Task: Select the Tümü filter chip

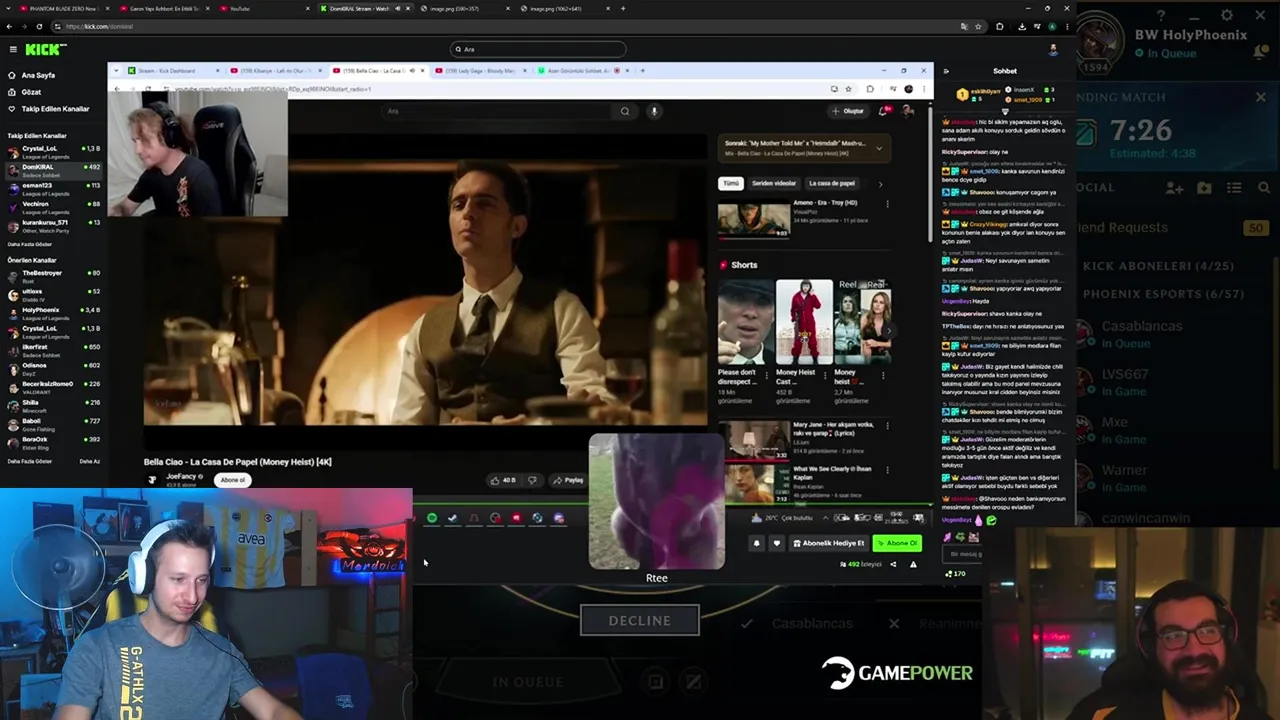Action: [x=731, y=184]
